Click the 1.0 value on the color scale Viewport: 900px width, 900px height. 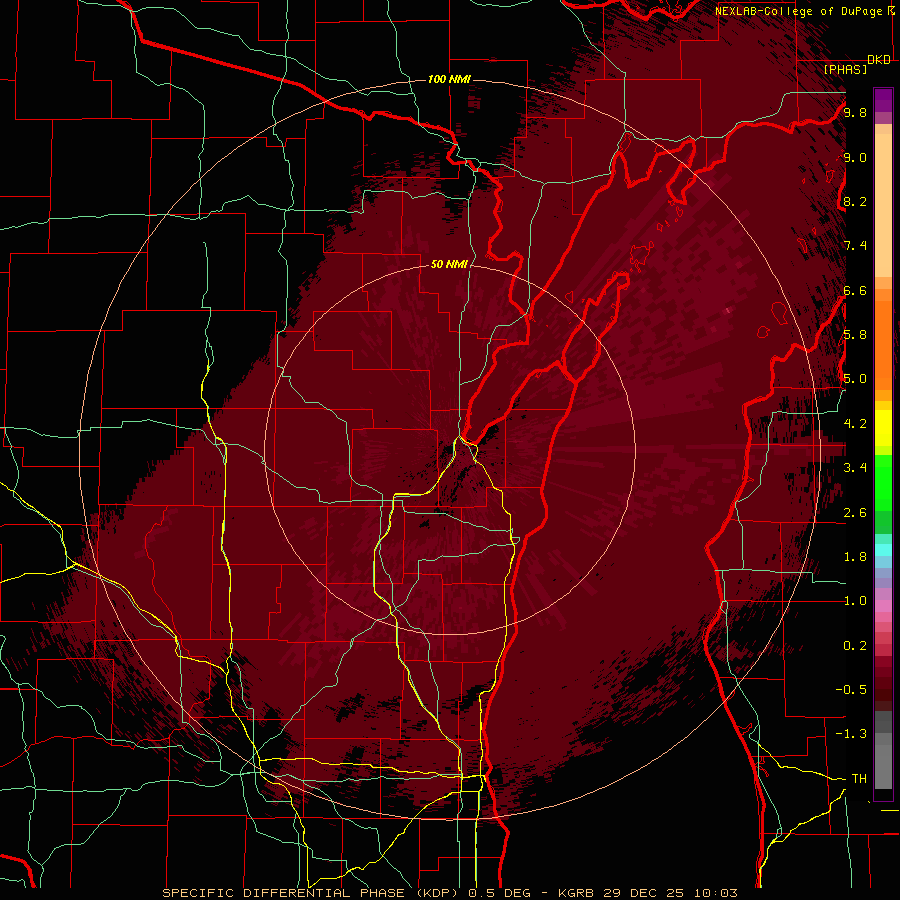855,601
